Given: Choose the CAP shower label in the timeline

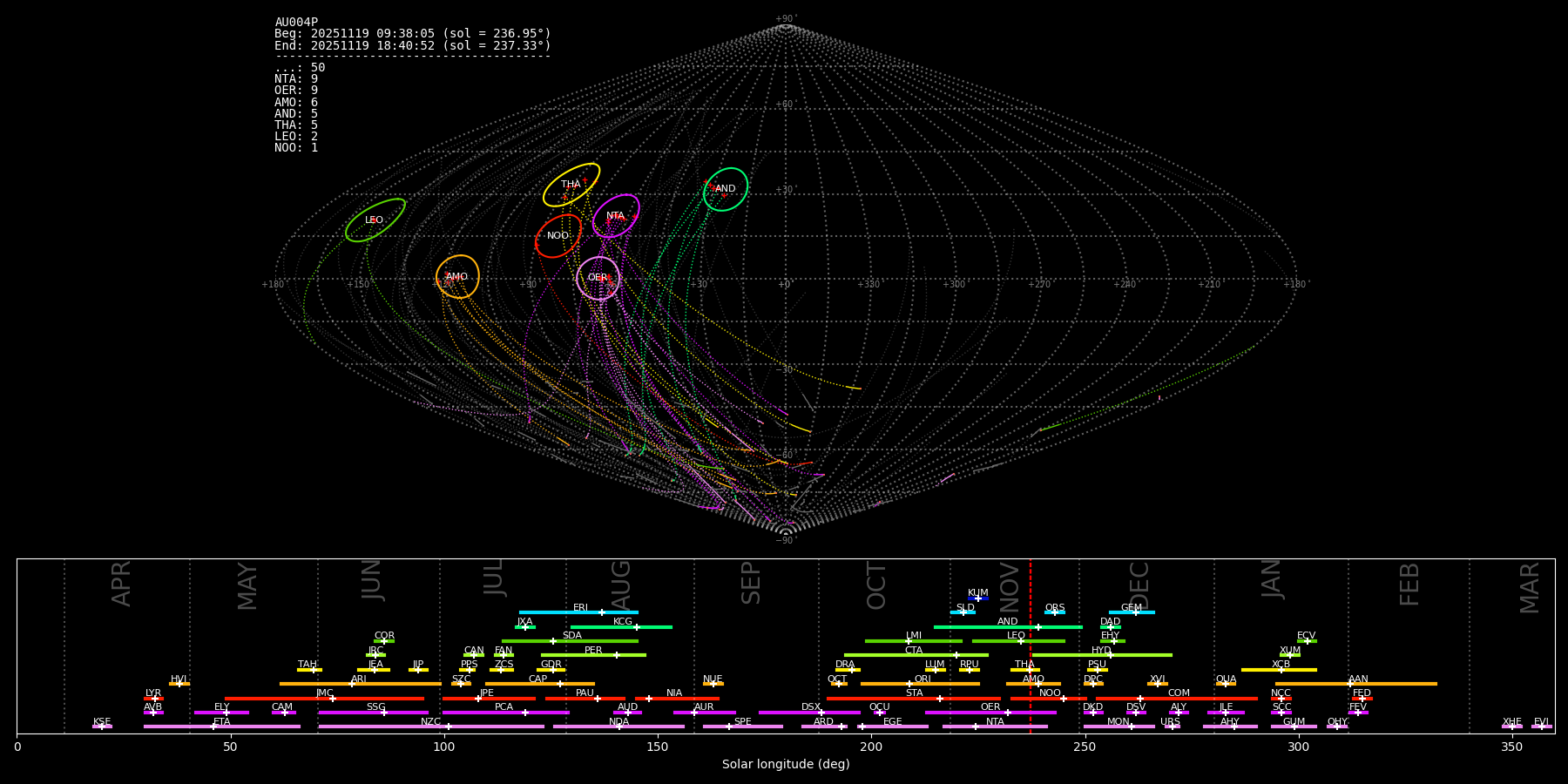Looking at the screenshot, I should point(538,679).
